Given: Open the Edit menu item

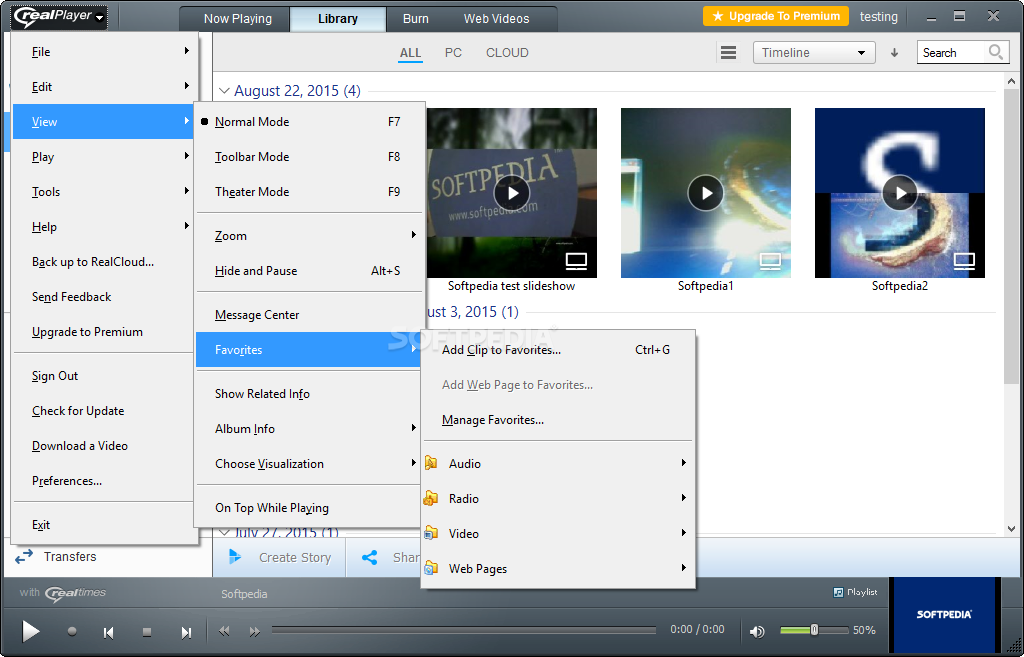Looking at the screenshot, I should (103, 87).
